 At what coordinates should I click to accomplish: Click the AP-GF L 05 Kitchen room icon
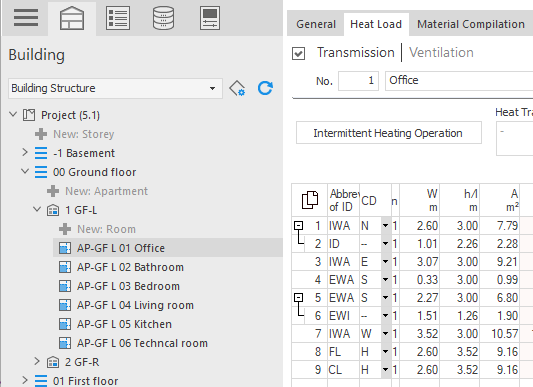(x=65, y=324)
